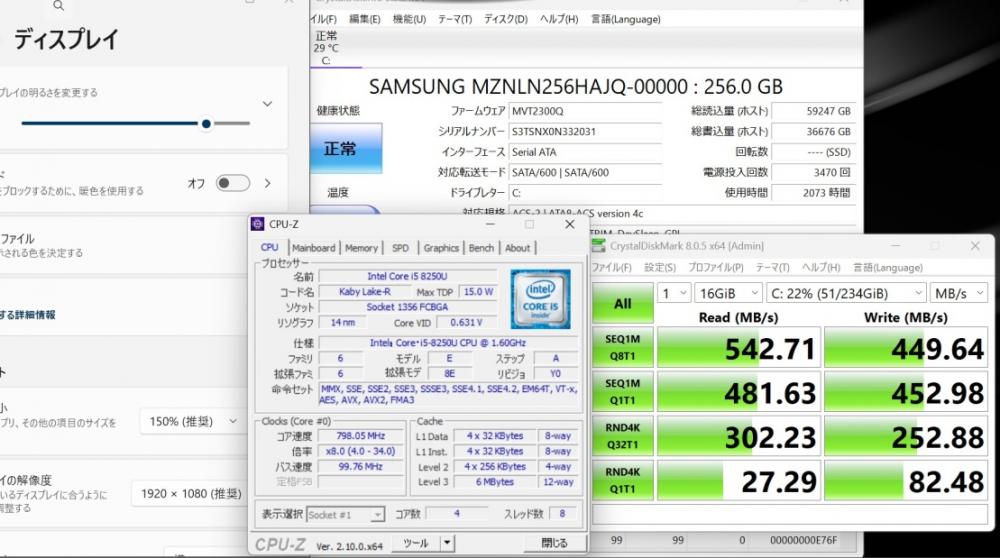Open night light settings chevron
Image resolution: width=1000 pixels, height=558 pixels.
(x=267, y=183)
